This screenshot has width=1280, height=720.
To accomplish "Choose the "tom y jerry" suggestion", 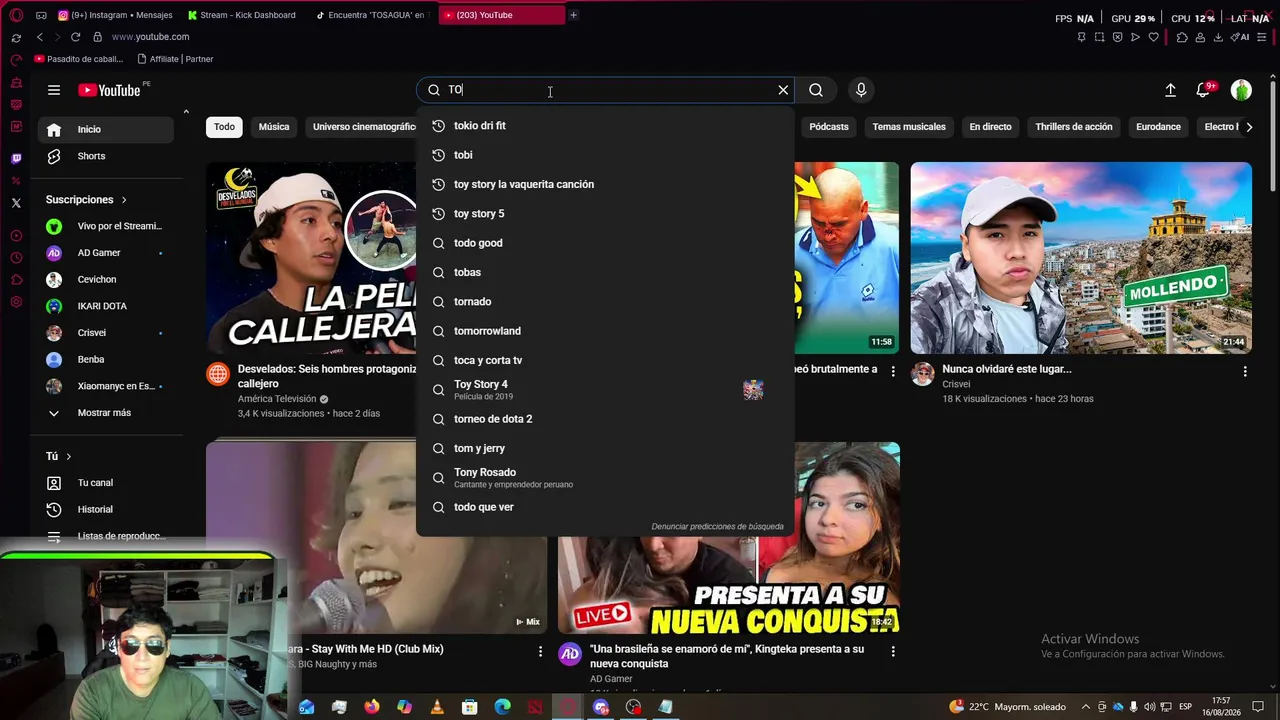I will click(x=605, y=448).
